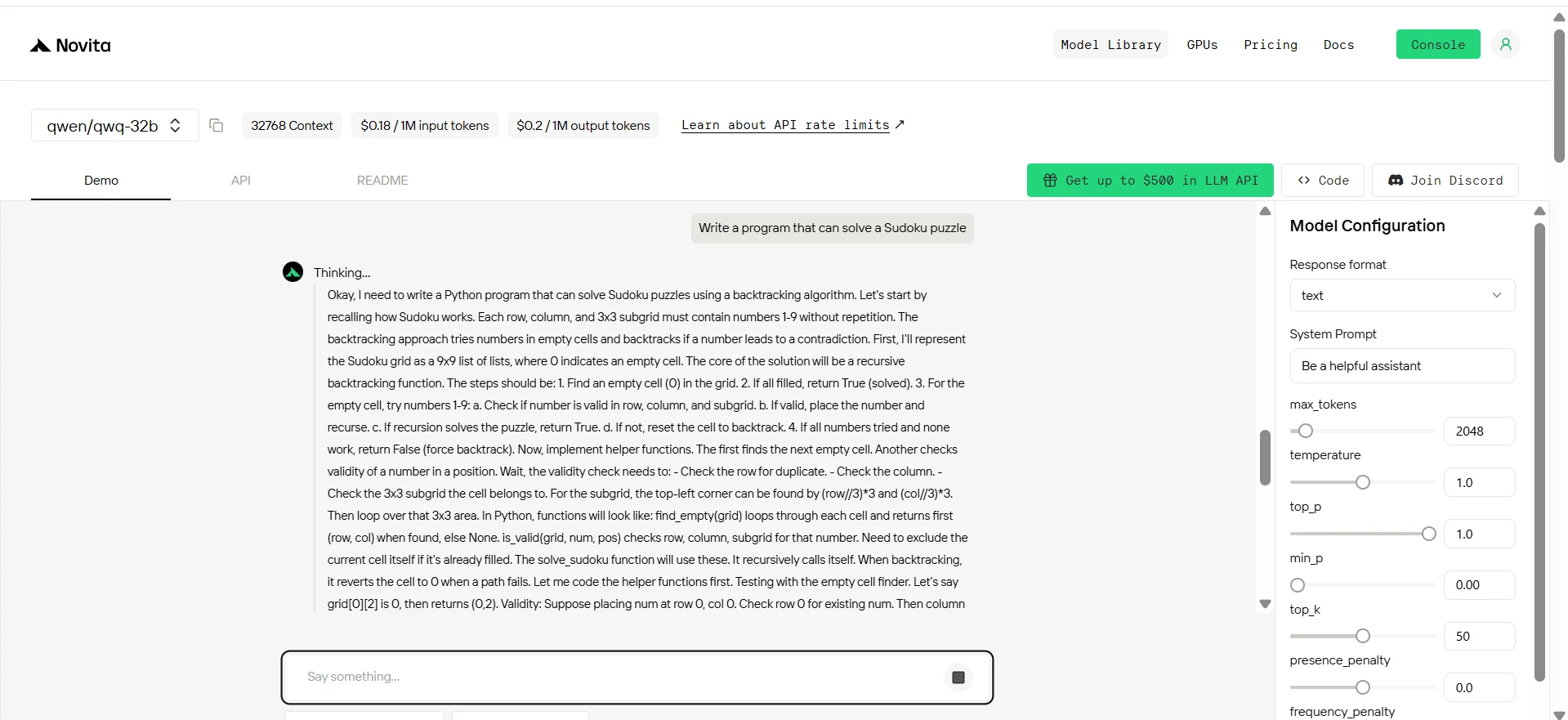Open the Pricing page
Screen dimensions: 1568x720
1271,44
